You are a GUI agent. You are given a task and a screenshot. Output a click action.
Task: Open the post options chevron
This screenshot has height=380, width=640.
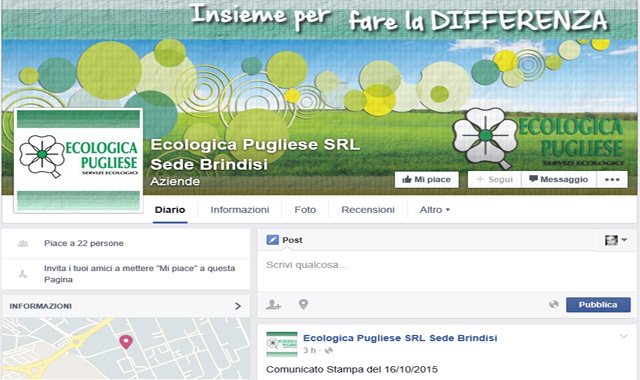click(624, 337)
